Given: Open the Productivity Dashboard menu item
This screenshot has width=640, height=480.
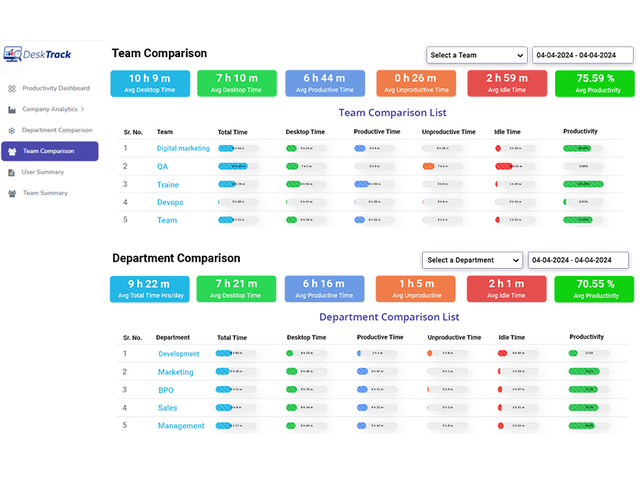Looking at the screenshot, I should 55,88.
